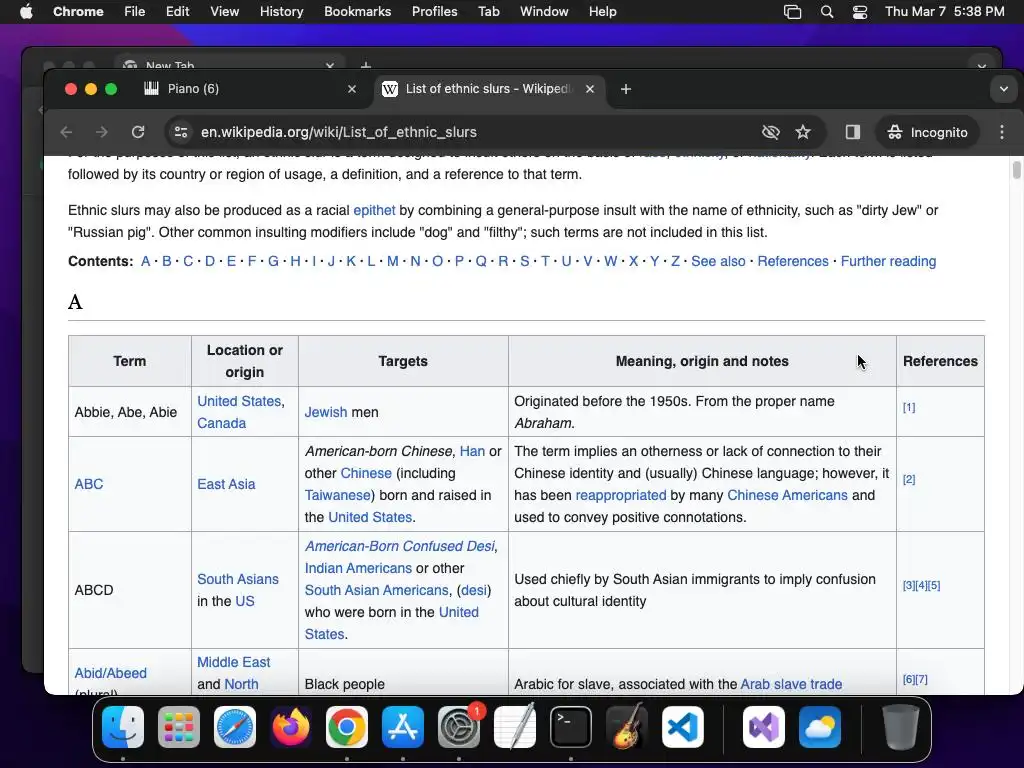Image resolution: width=1024 pixels, height=768 pixels.
Task: Click the Chinese Americans link
Action: tap(787, 495)
